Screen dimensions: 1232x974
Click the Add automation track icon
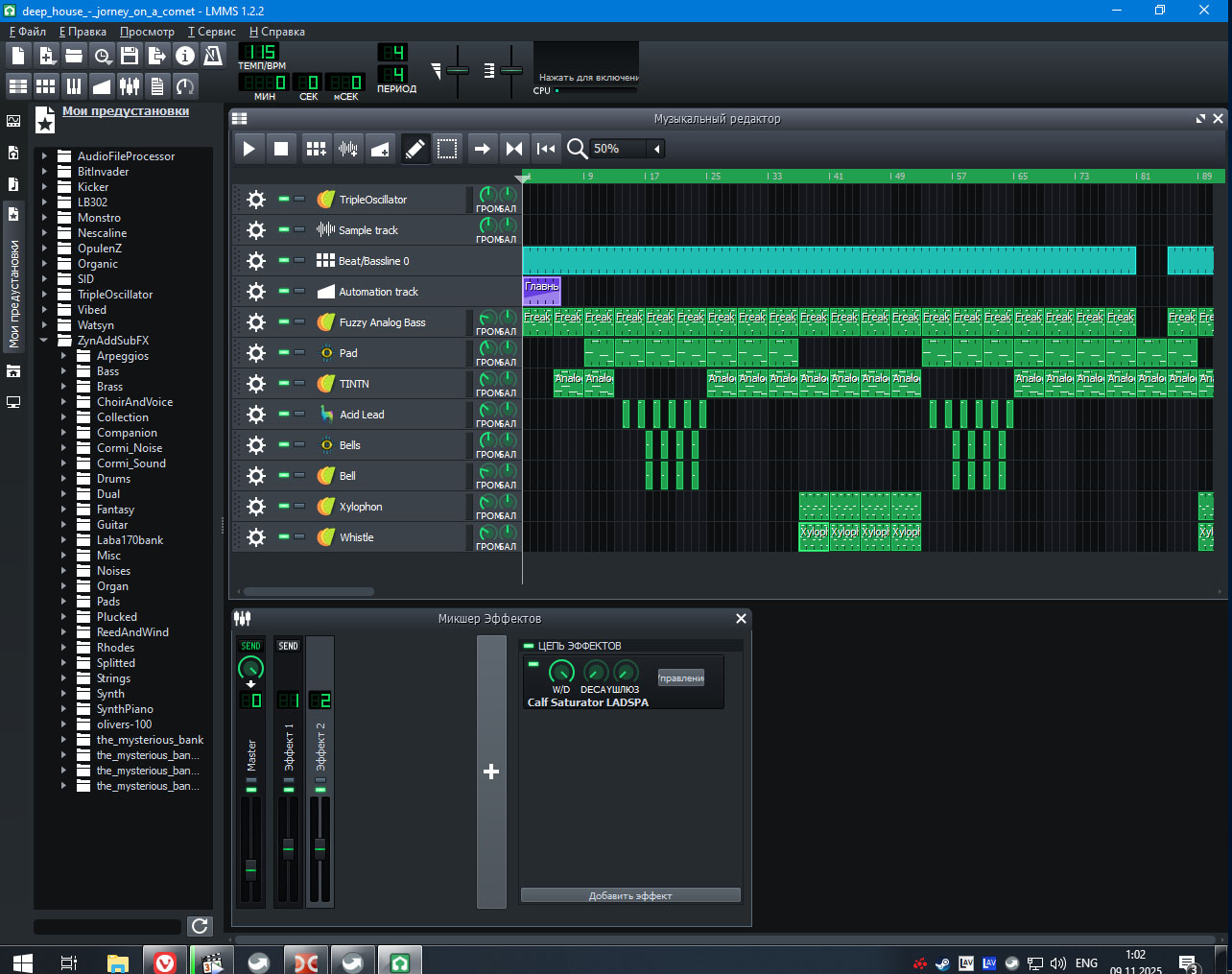pyautogui.click(x=380, y=149)
